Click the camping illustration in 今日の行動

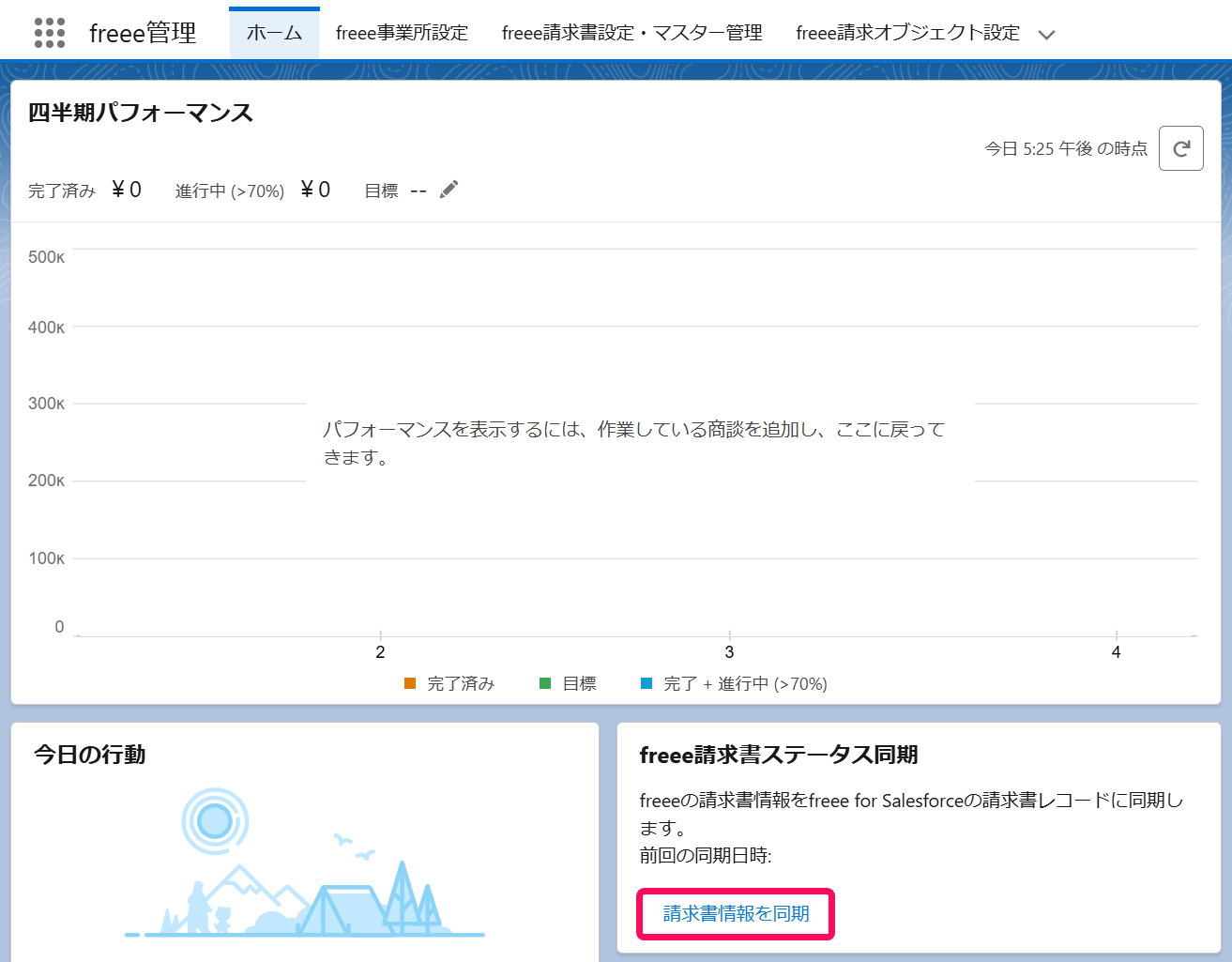tap(305, 863)
